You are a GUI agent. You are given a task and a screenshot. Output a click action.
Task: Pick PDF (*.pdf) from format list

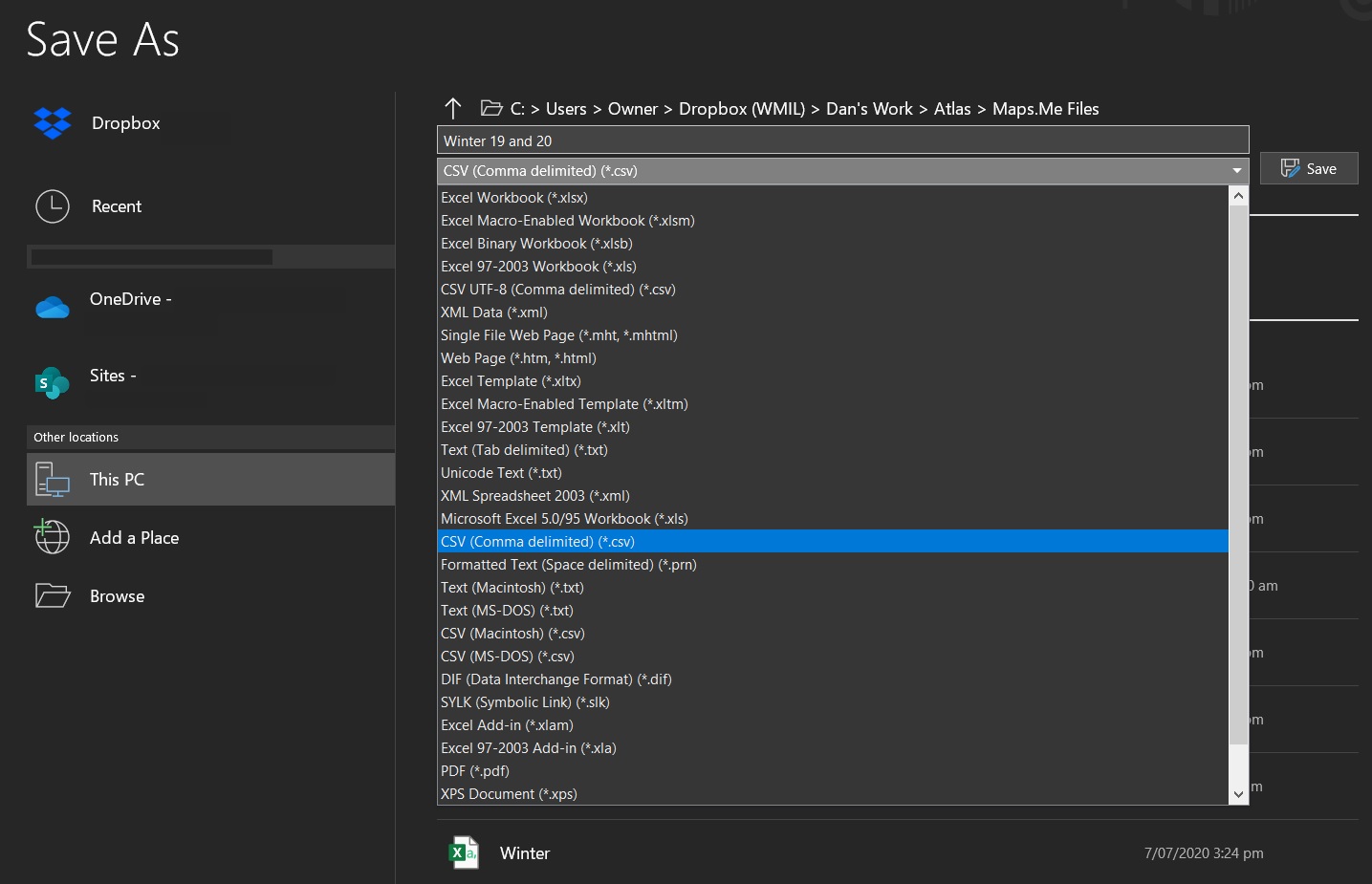(x=475, y=771)
